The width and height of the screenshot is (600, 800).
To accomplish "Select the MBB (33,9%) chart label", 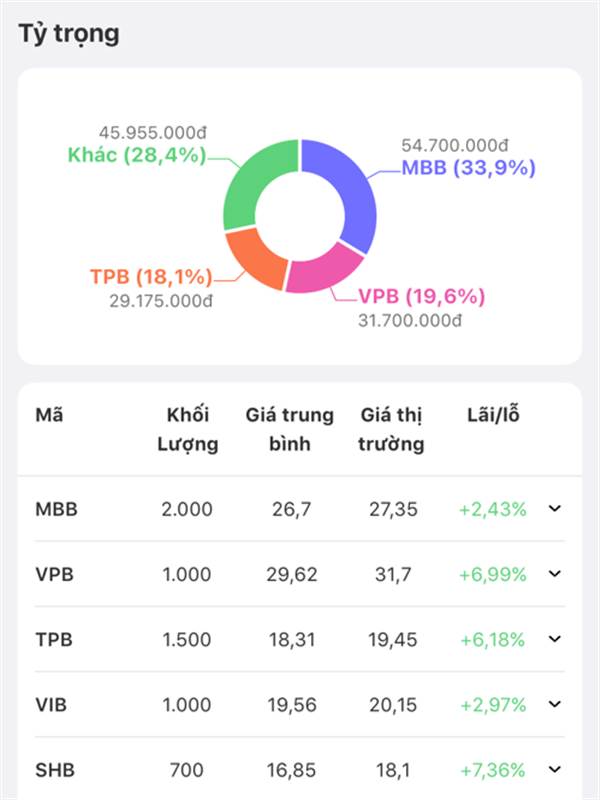I will [468, 168].
